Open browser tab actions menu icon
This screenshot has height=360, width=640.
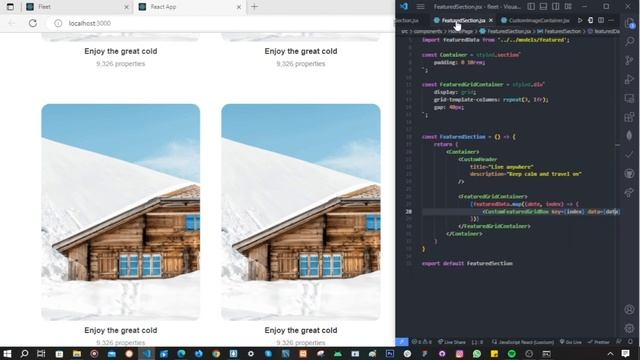(x=10, y=7)
